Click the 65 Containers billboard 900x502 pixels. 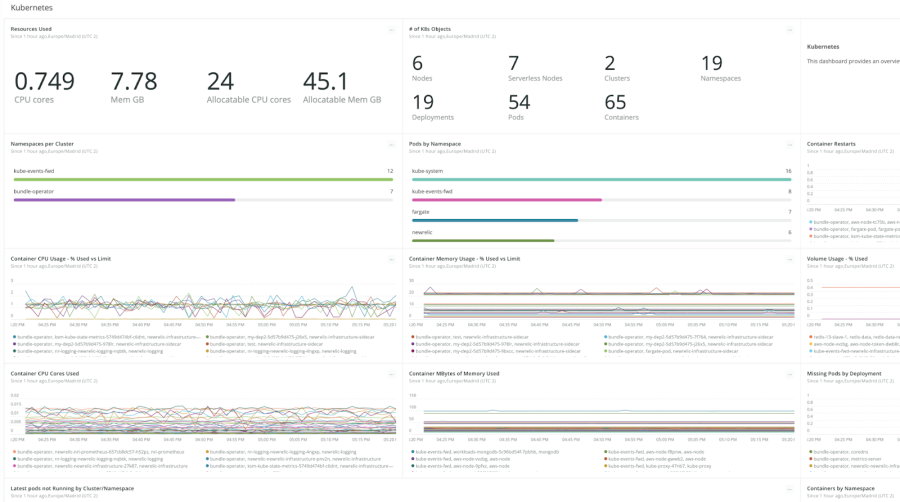[621, 107]
